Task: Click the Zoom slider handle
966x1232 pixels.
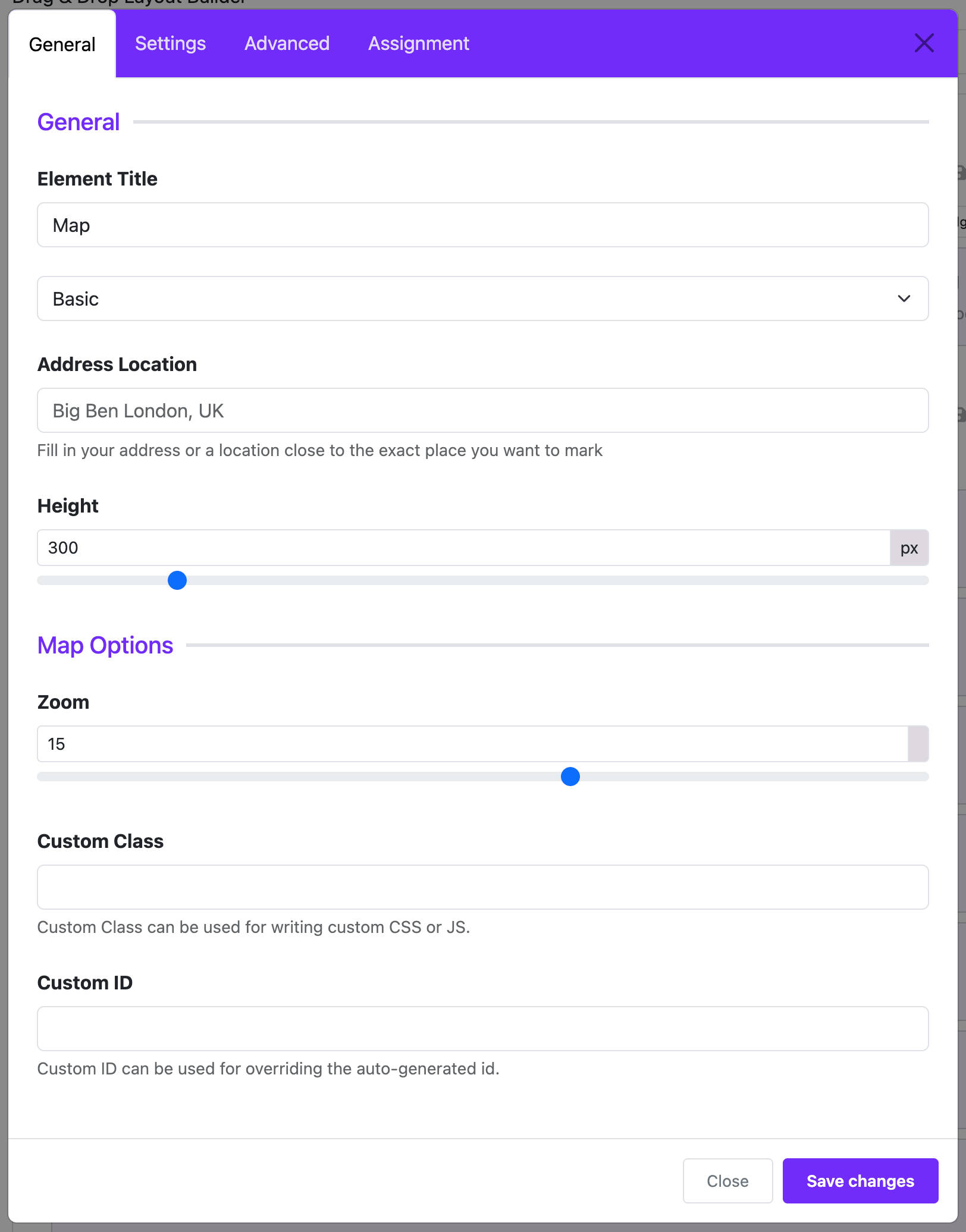Action: pyautogui.click(x=570, y=777)
